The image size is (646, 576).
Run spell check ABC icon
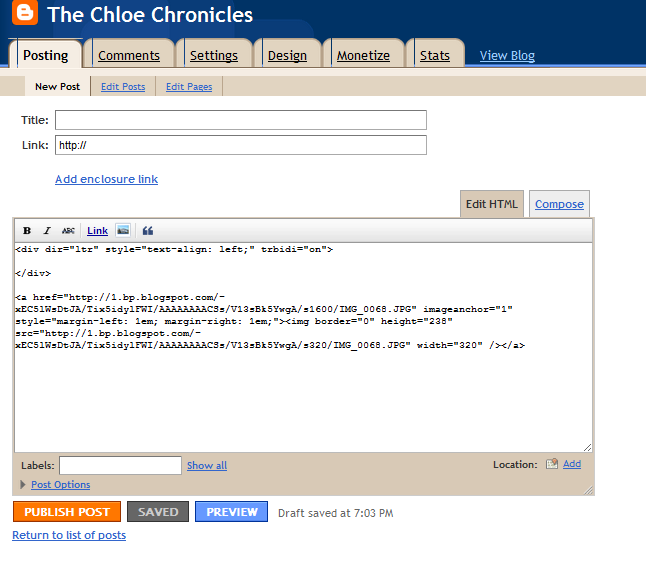click(68, 231)
